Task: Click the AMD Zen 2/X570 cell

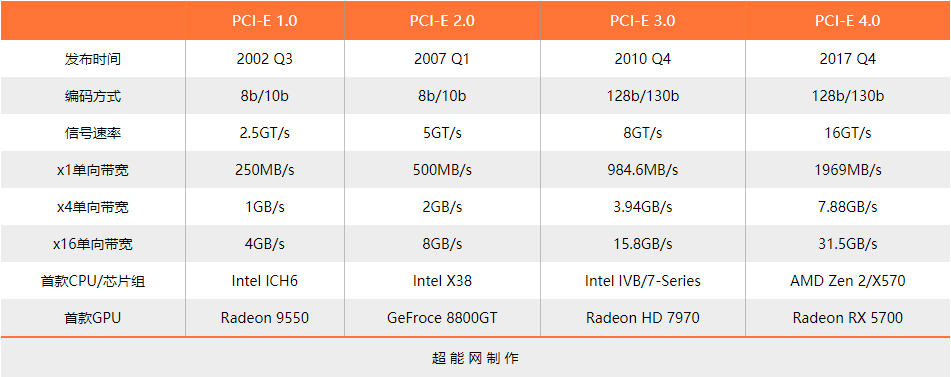Action: coord(848,281)
